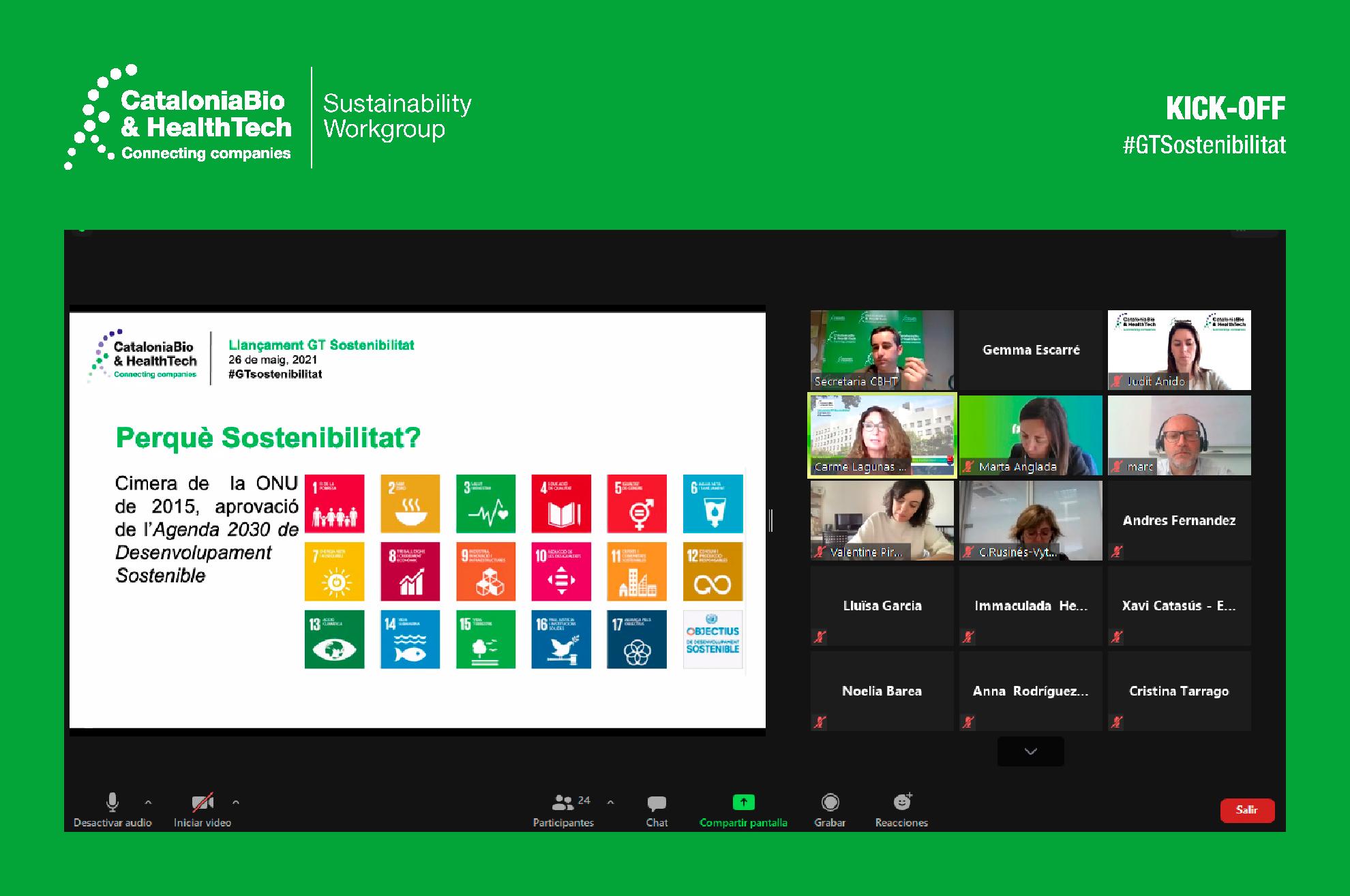Click muted mic icon on Marta Anglada
Screen dimensions: 1350x896
(968, 466)
